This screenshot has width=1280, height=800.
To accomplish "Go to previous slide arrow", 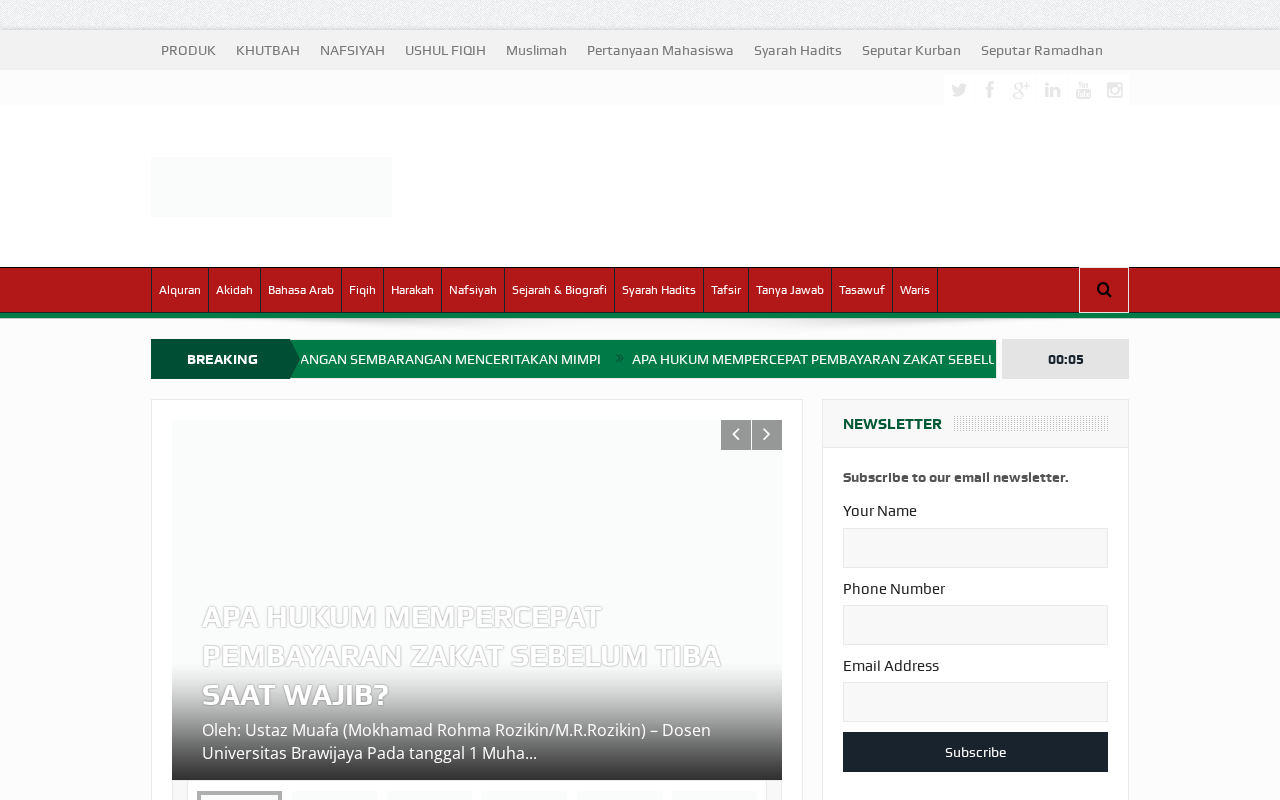I will 736,435.
